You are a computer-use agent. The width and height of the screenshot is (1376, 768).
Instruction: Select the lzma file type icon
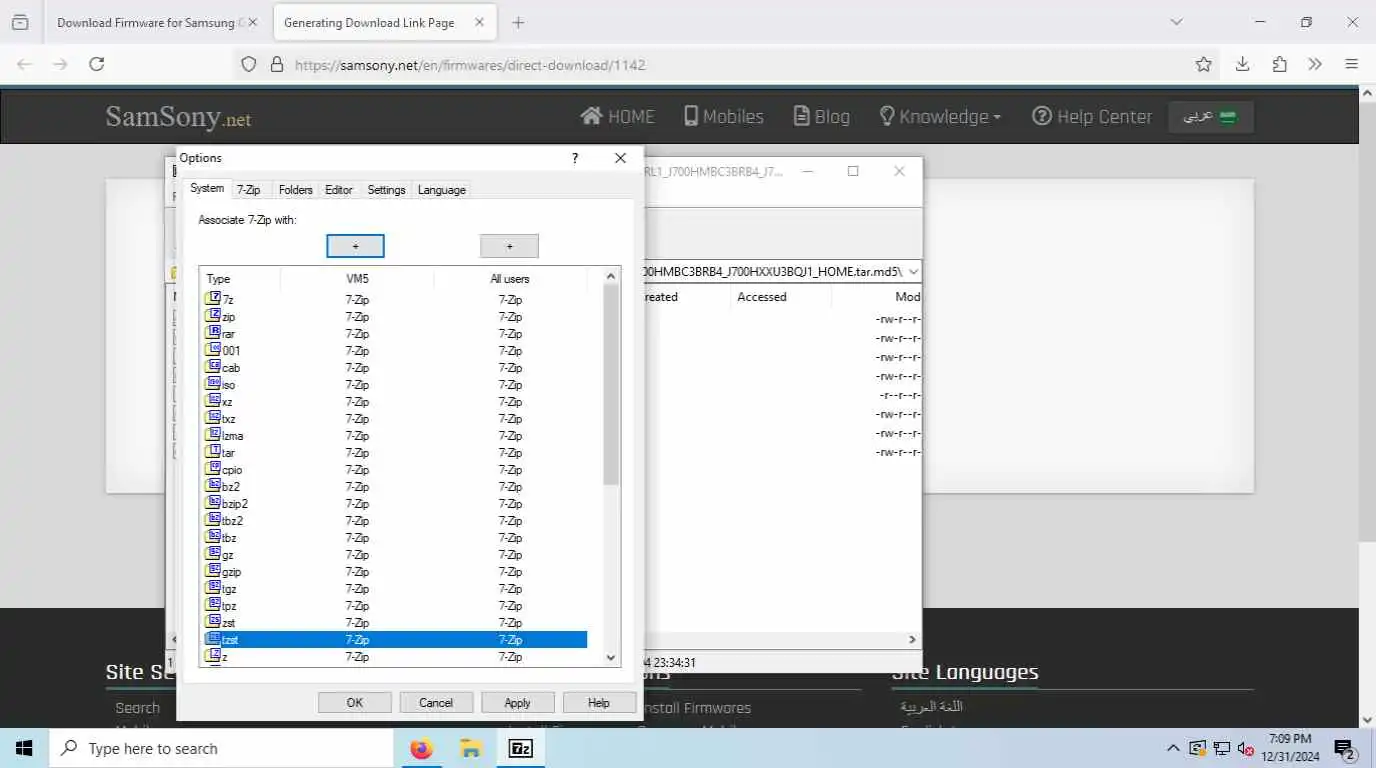coord(212,435)
